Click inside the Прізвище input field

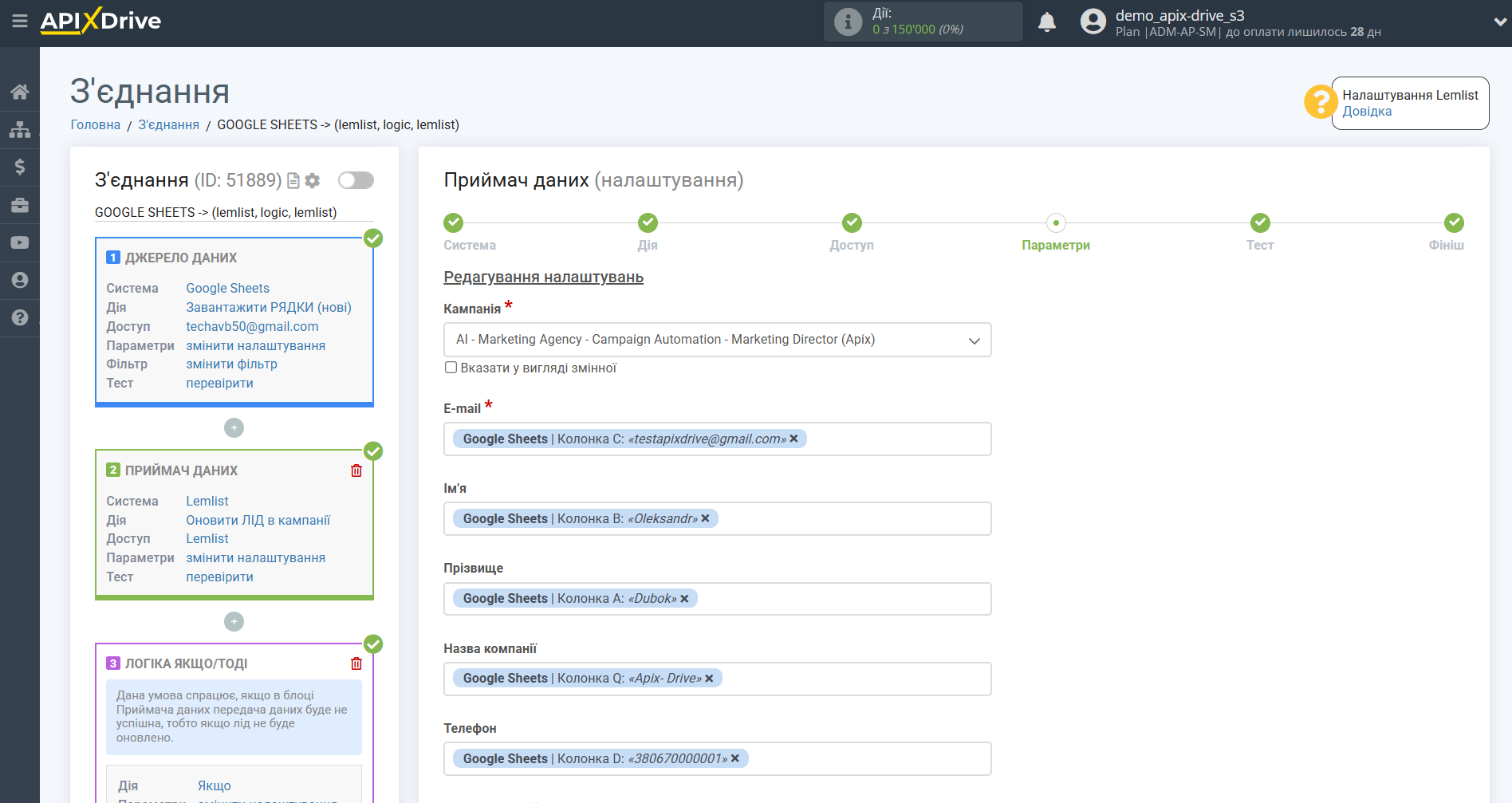(x=717, y=599)
